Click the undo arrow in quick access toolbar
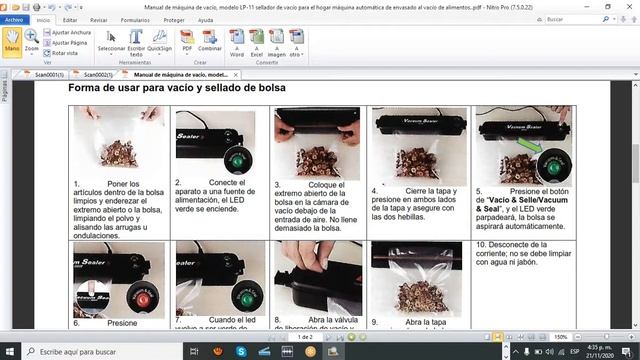Image resolution: width=640 pixels, height=360 pixels. 52,7
